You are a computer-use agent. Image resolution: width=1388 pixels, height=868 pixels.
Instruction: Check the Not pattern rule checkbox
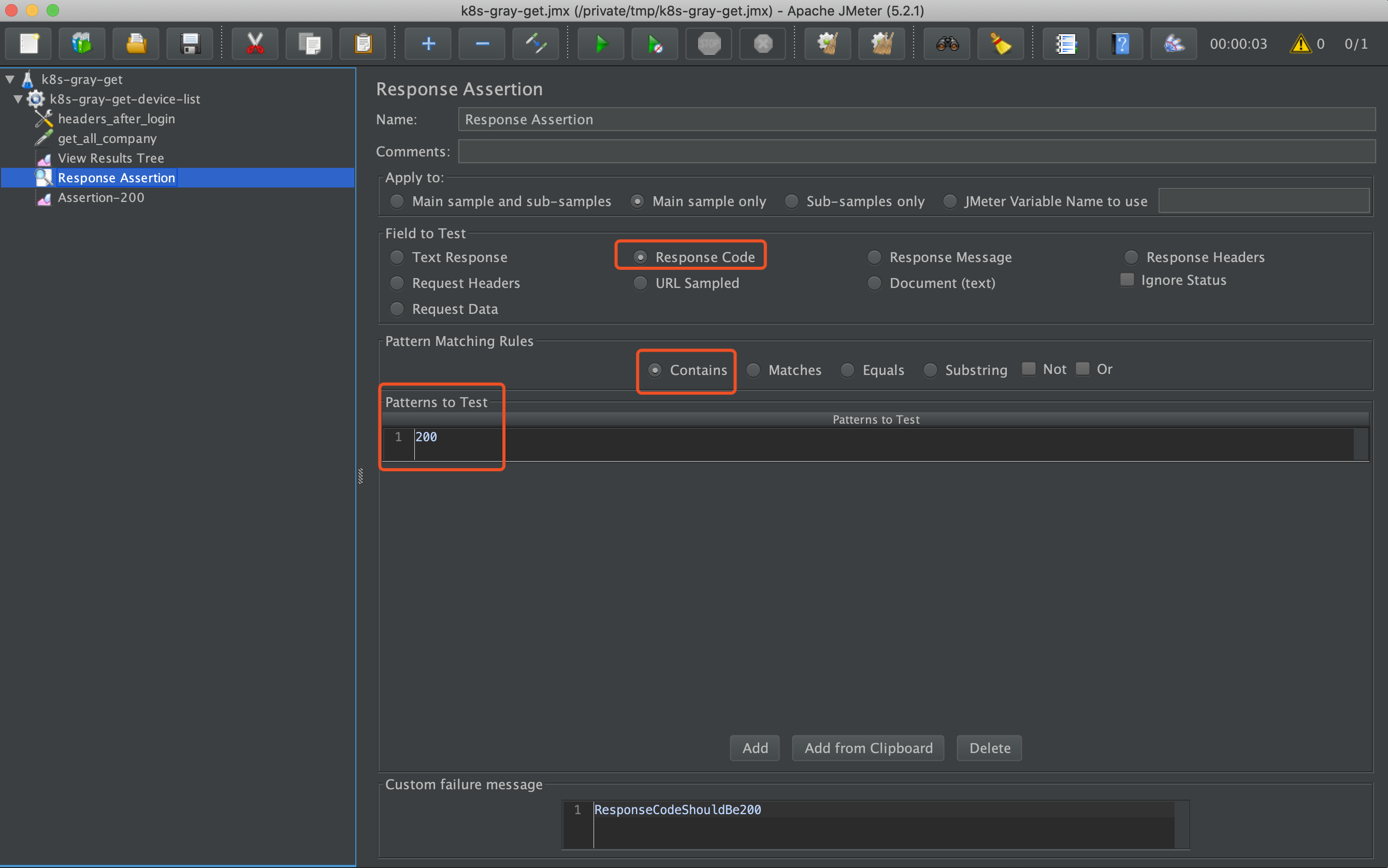[x=1029, y=369]
